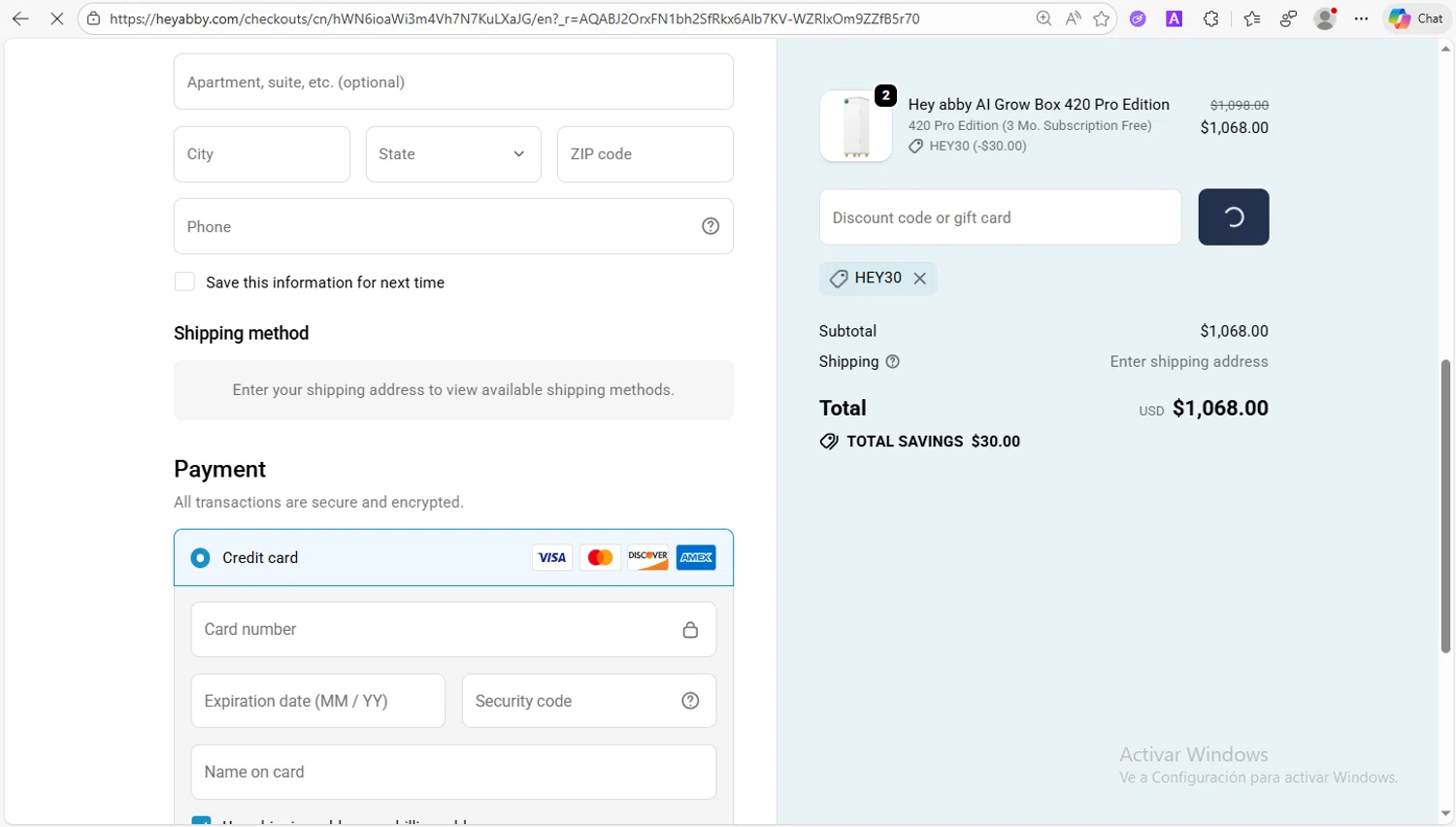The width and height of the screenshot is (1456, 827).
Task: Open the Collections icon in browser toolbar
Action: (1288, 18)
